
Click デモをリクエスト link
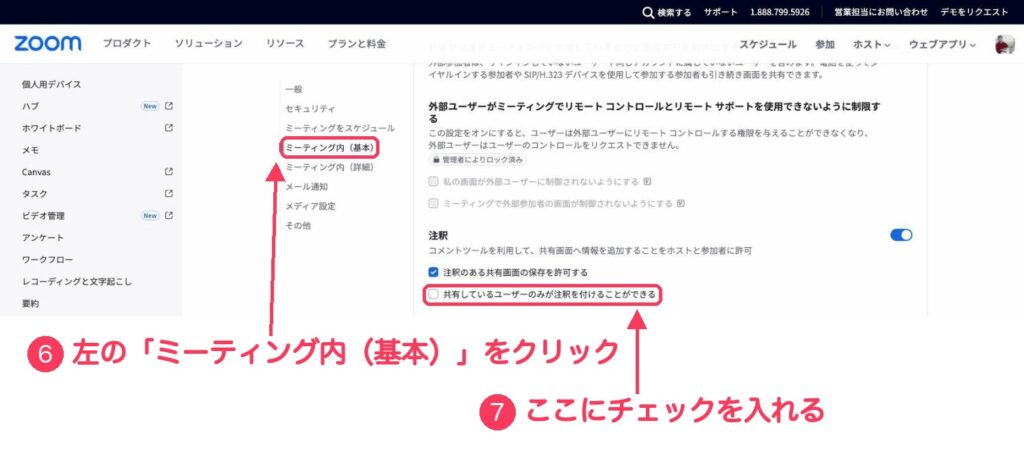974,12
